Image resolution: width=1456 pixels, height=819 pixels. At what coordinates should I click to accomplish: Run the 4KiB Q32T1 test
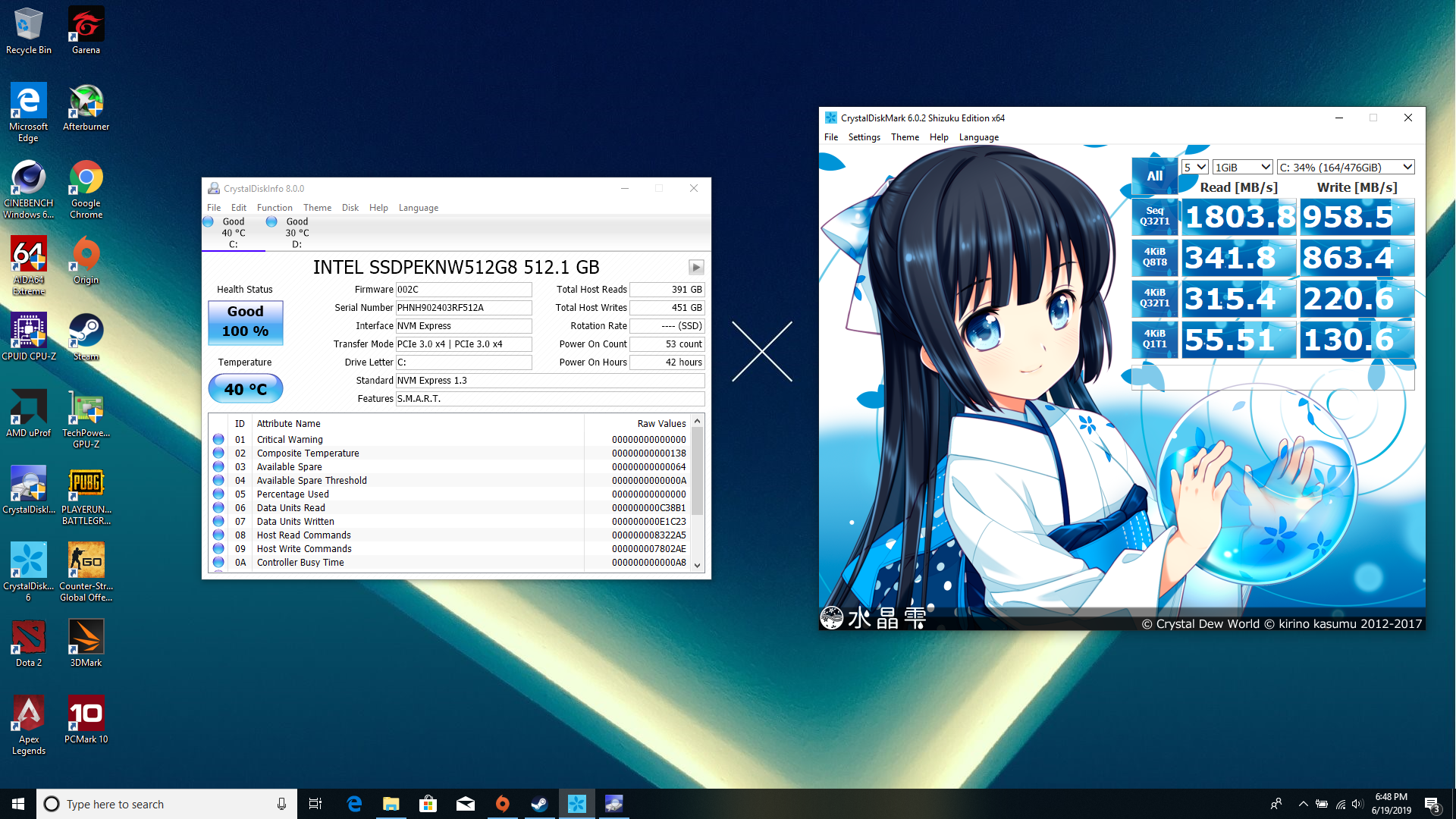click(1155, 298)
